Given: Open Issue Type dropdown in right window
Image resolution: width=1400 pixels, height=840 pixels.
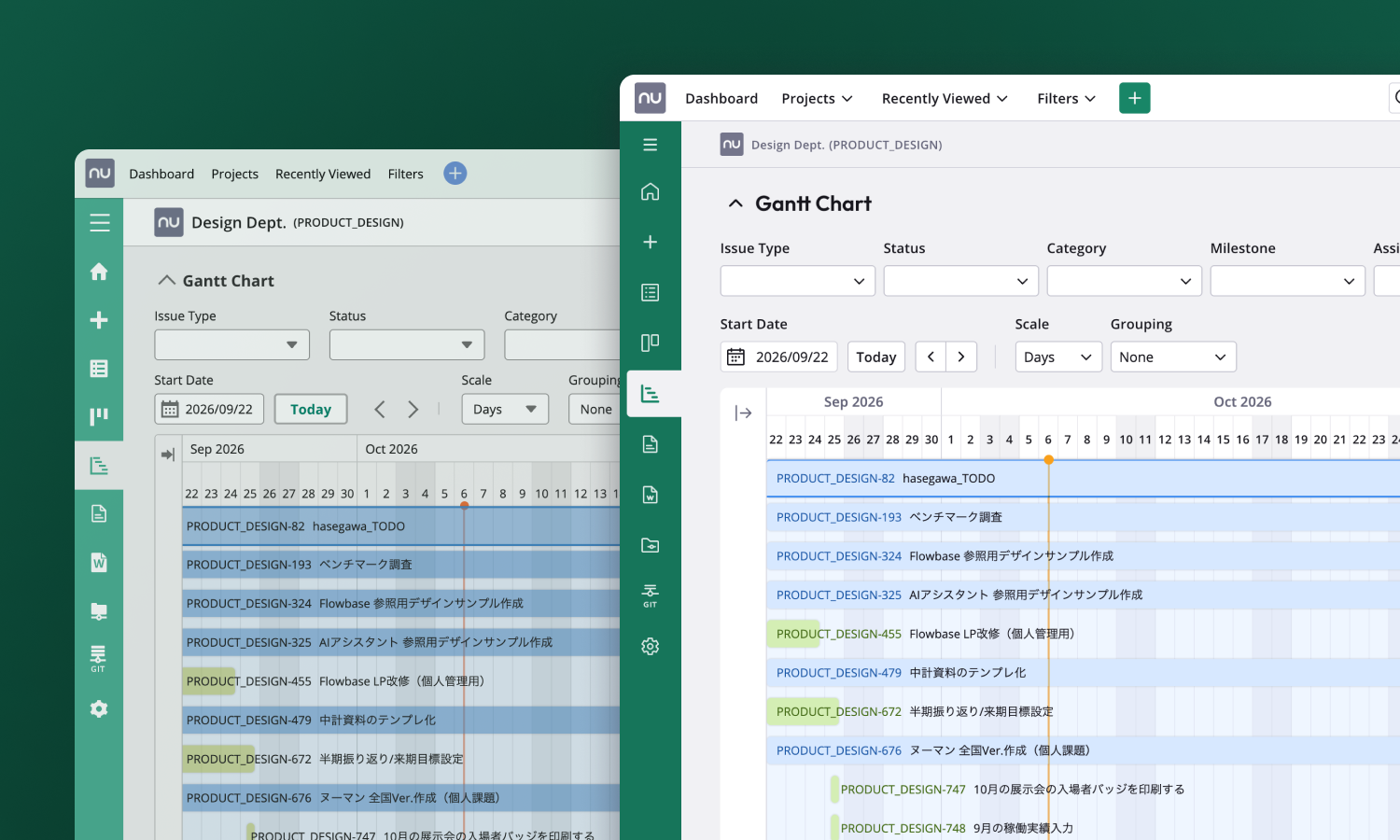Looking at the screenshot, I should pyautogui.click(x=798, y=281).
